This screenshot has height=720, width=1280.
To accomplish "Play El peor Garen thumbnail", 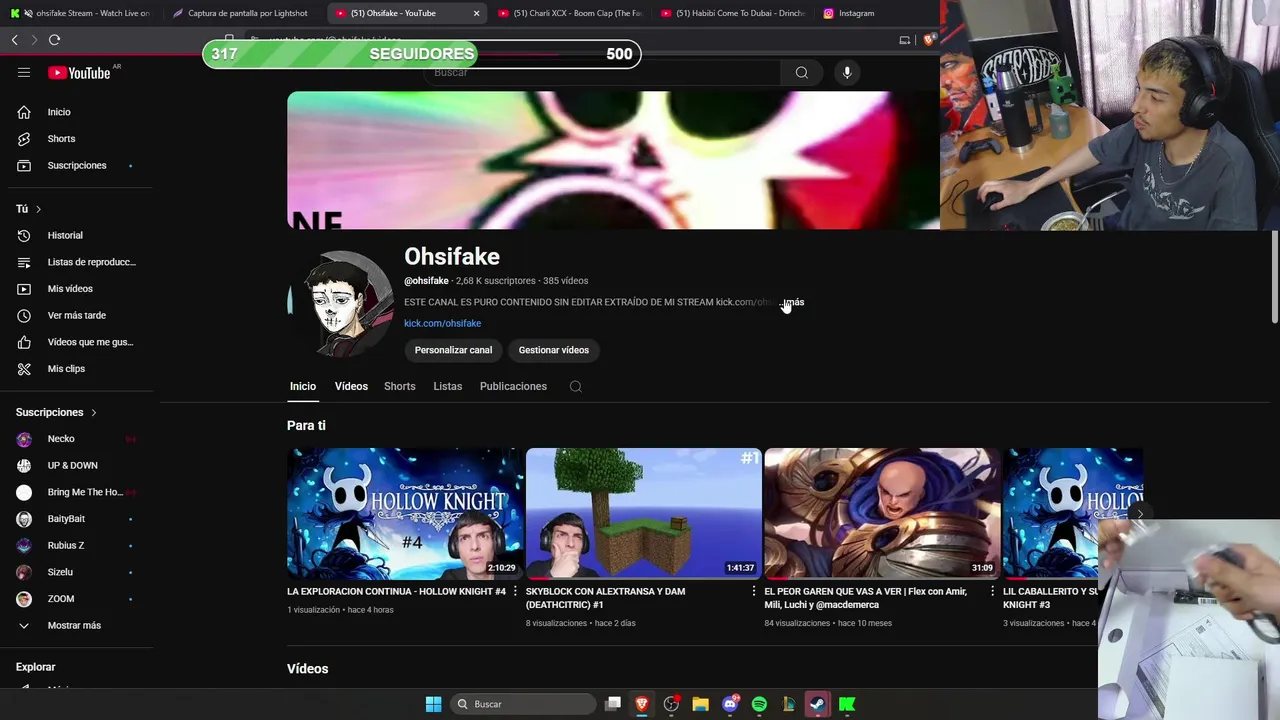I will click(x=882, y=514).
